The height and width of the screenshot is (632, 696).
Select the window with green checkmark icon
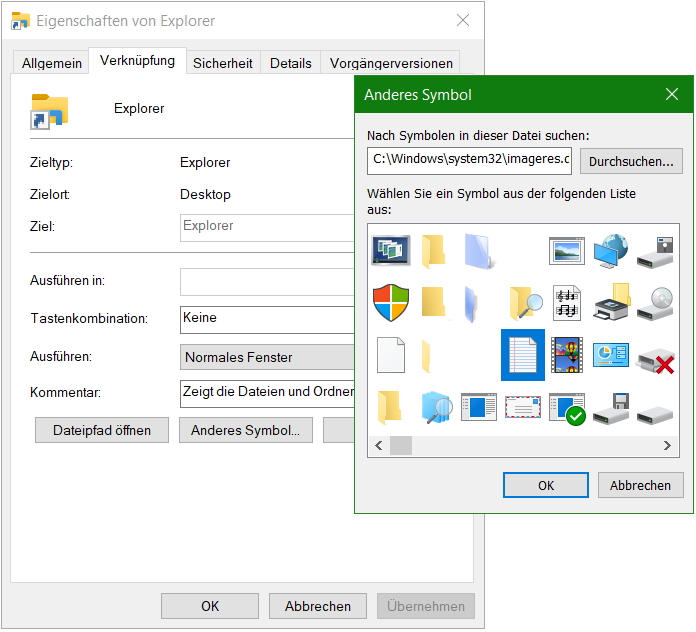(567, 408)
